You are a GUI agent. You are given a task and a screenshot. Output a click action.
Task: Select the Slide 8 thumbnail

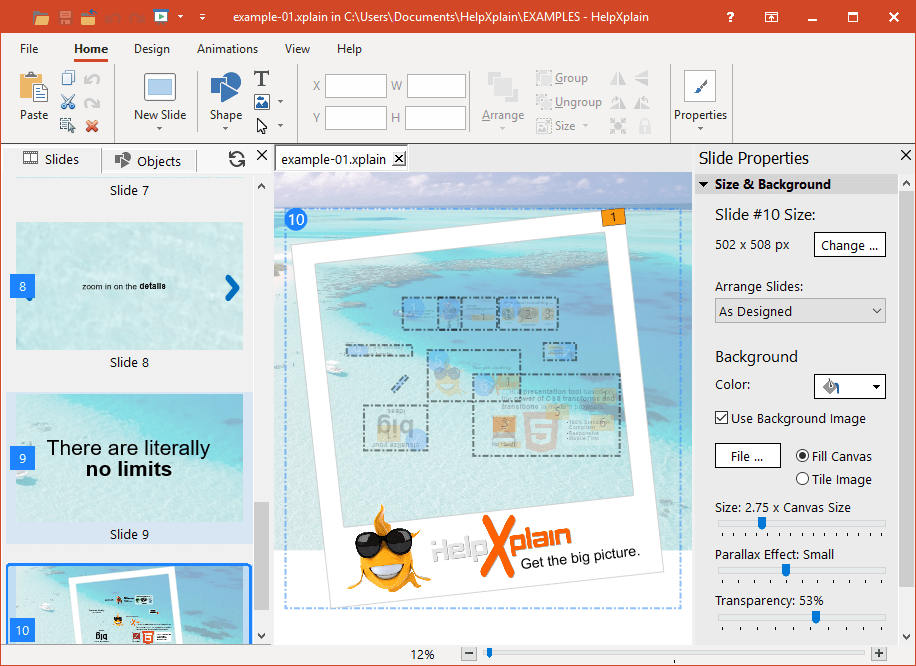(129, 286)
